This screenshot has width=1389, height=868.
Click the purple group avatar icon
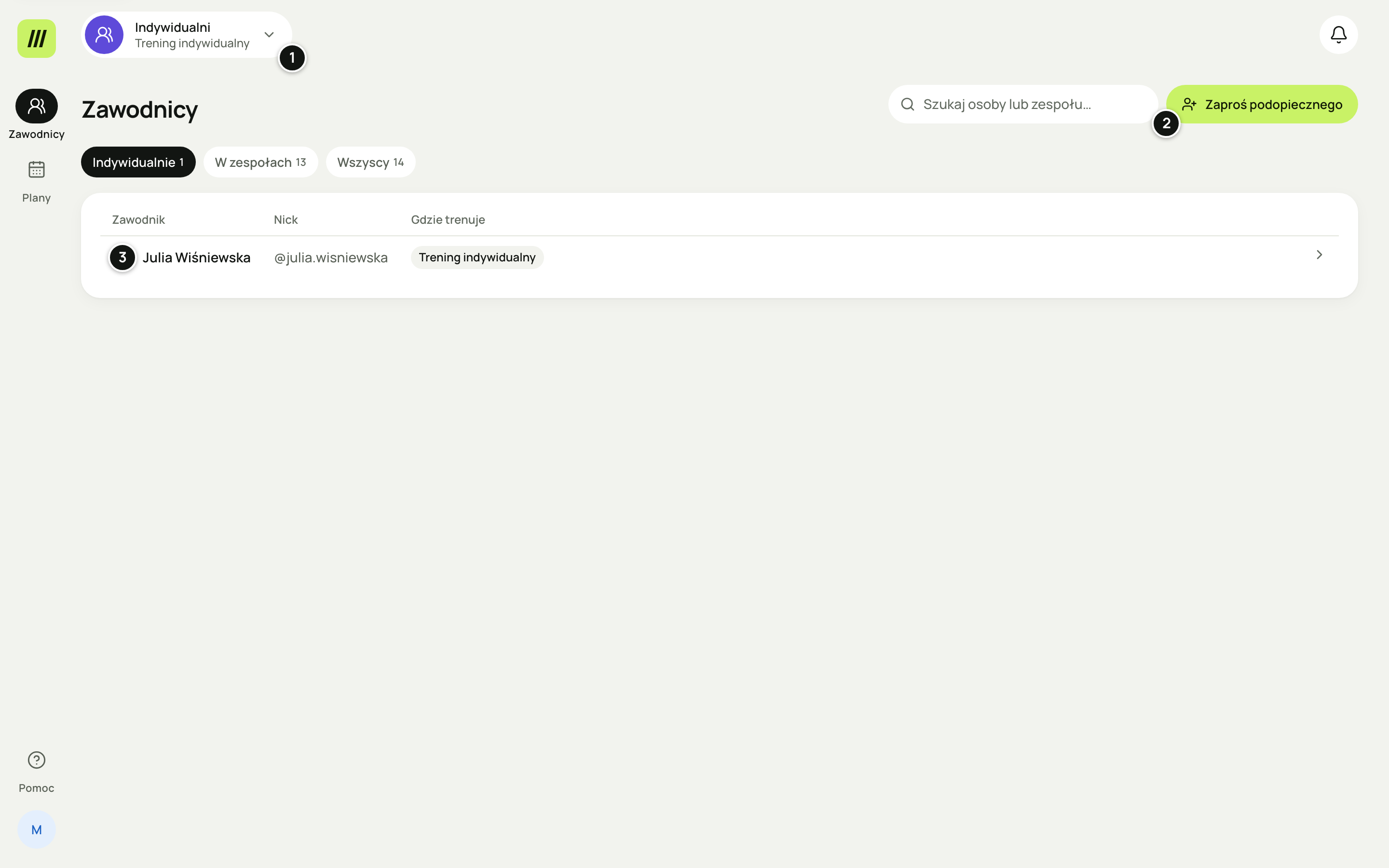104,35
